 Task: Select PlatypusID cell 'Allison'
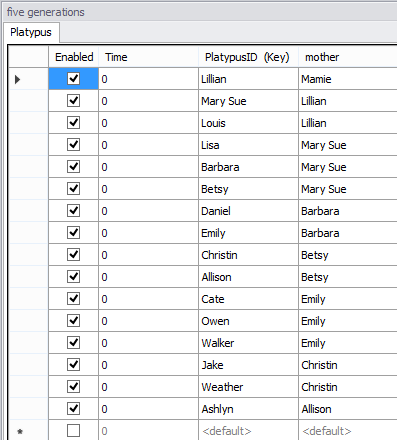[x=248, y=277]
